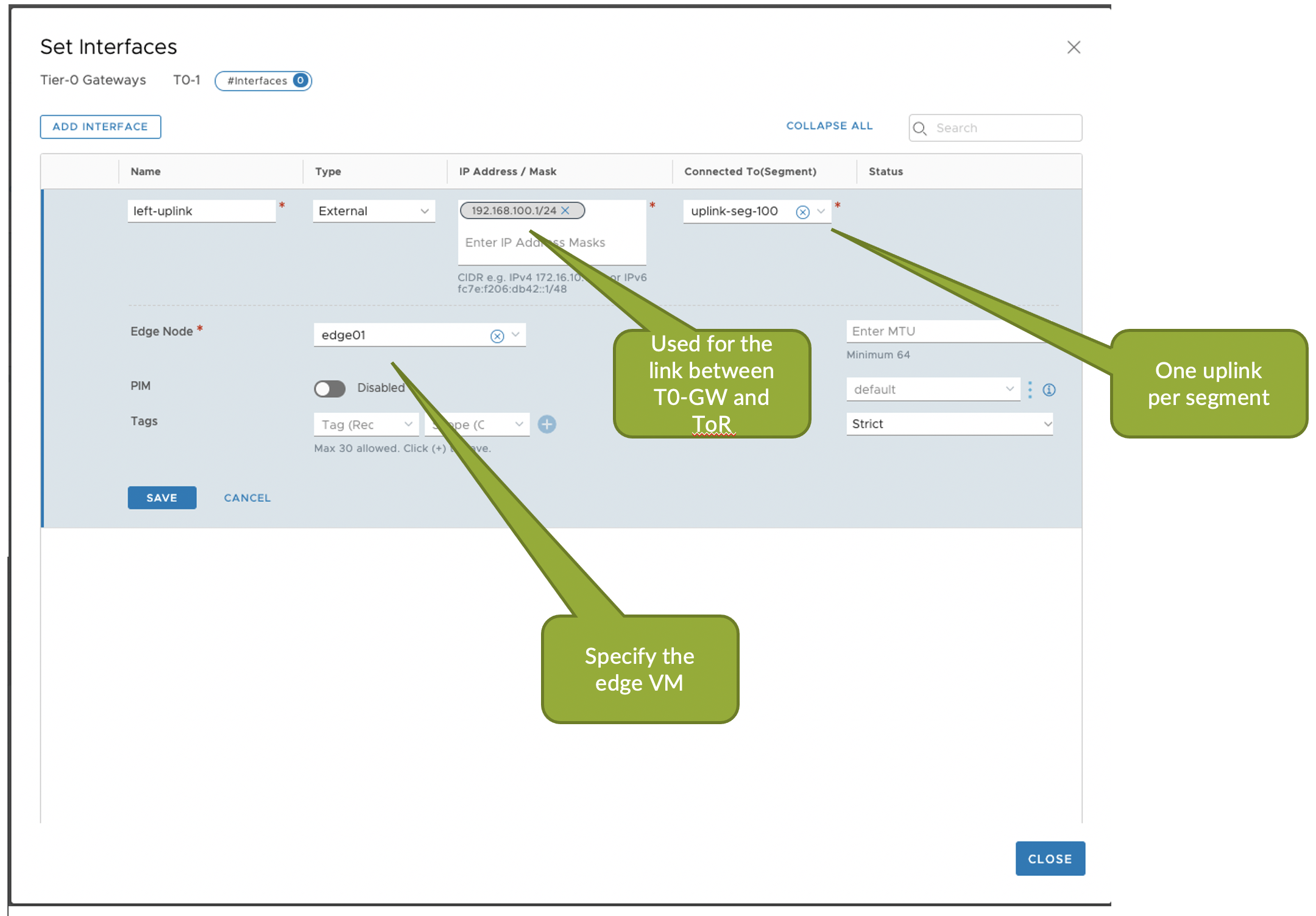Viewport: 1316px width, 916px height.
Task: Open the info icon next to default profile
Action: pos(1049,390)
